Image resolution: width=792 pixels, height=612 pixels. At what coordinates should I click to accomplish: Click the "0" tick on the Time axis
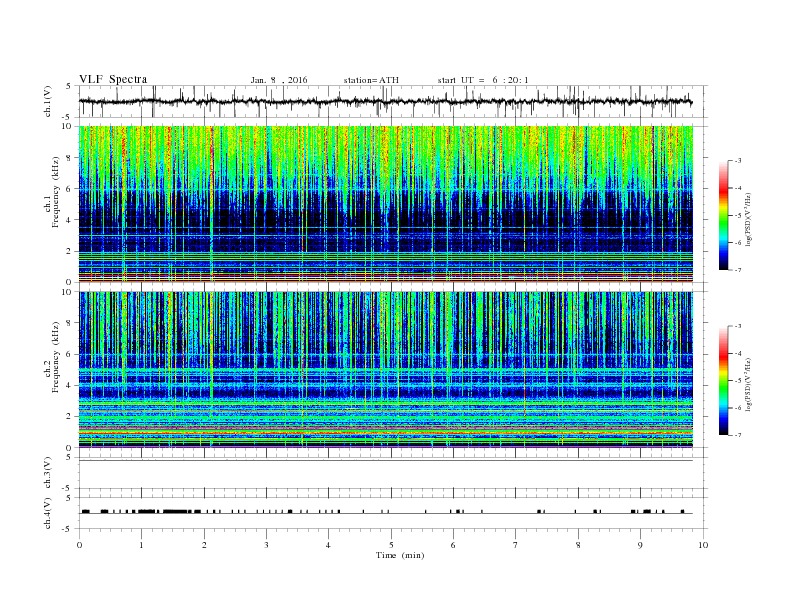pyautogui.click(x=79, y=545)
